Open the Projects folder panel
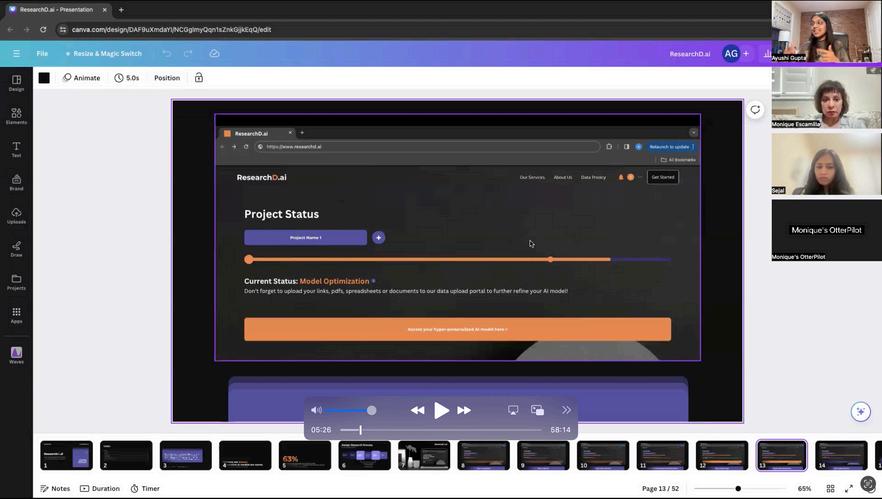The image size is (882, 499). click(x=16, y=282)
